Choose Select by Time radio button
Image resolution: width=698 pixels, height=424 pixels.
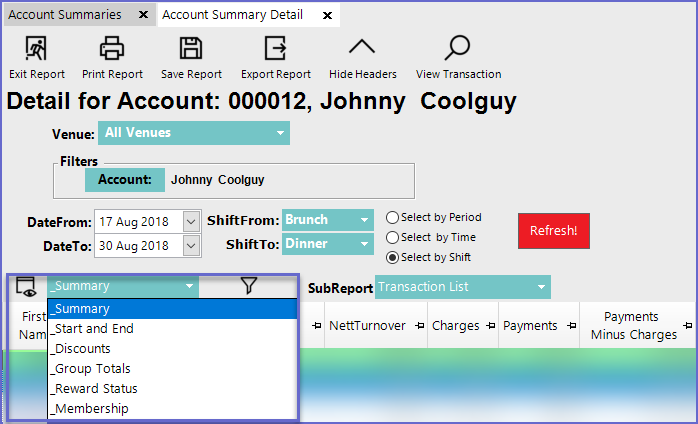coord(393,237)
